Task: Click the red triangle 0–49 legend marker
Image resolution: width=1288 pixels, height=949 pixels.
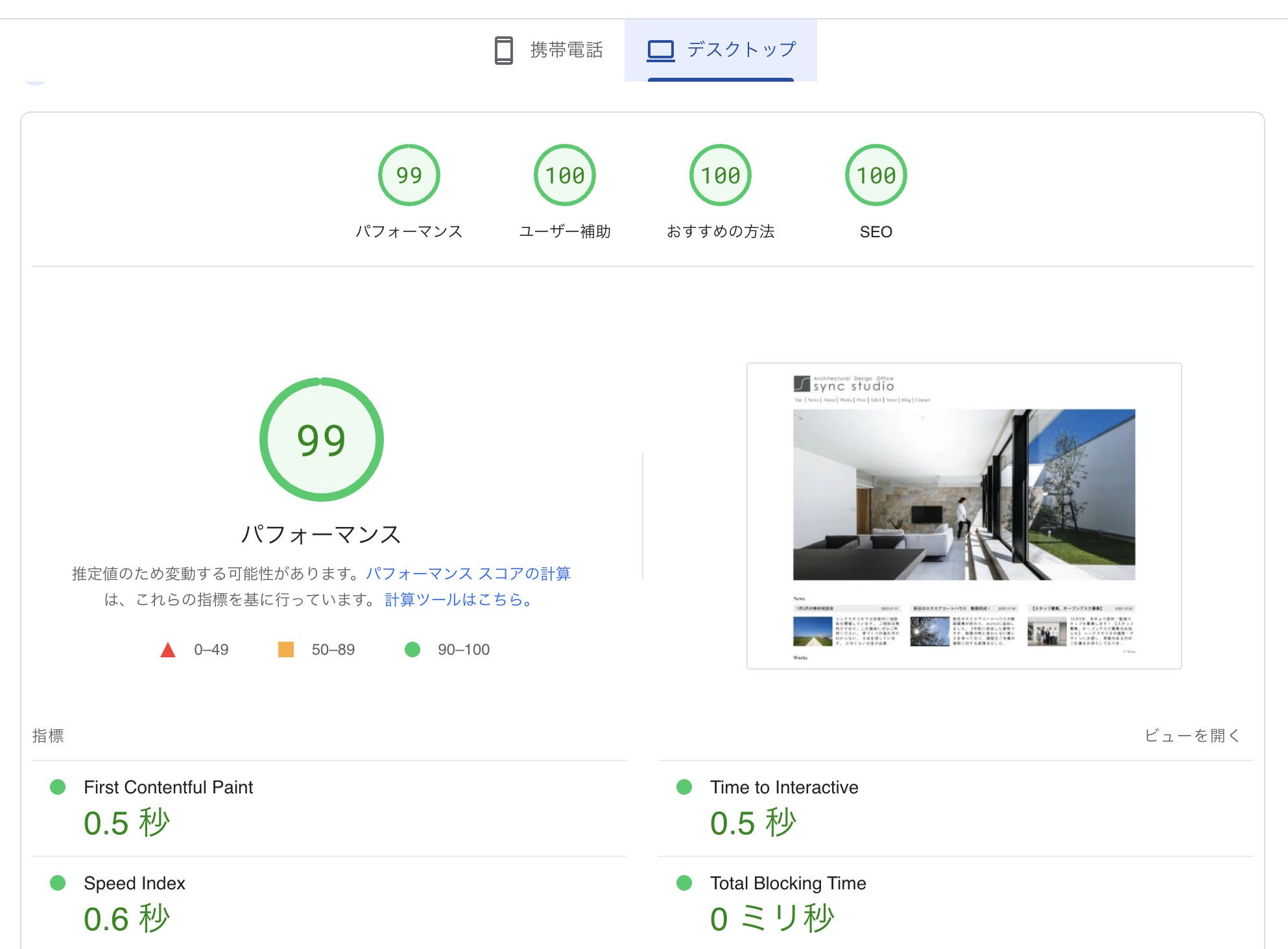Action: (168, 650)
